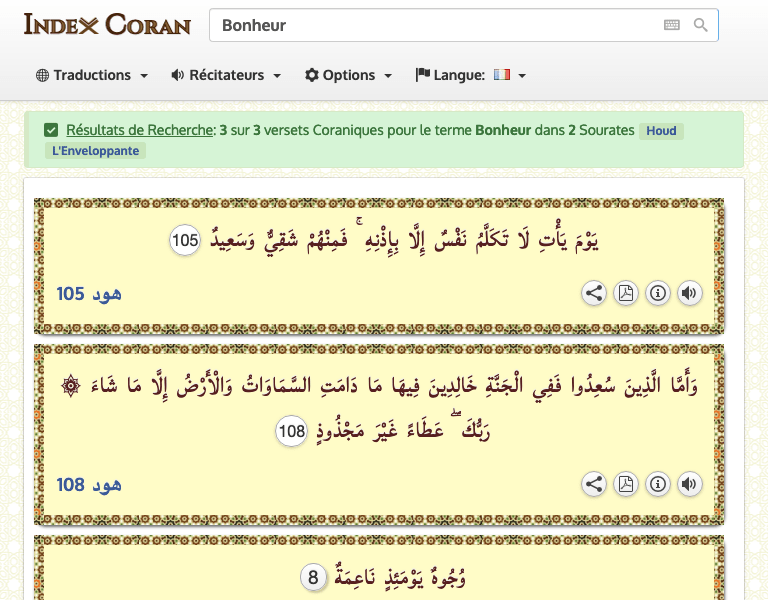
Task: Click the share icon for verse Houd 105
Action: click(x=594, y=293)
